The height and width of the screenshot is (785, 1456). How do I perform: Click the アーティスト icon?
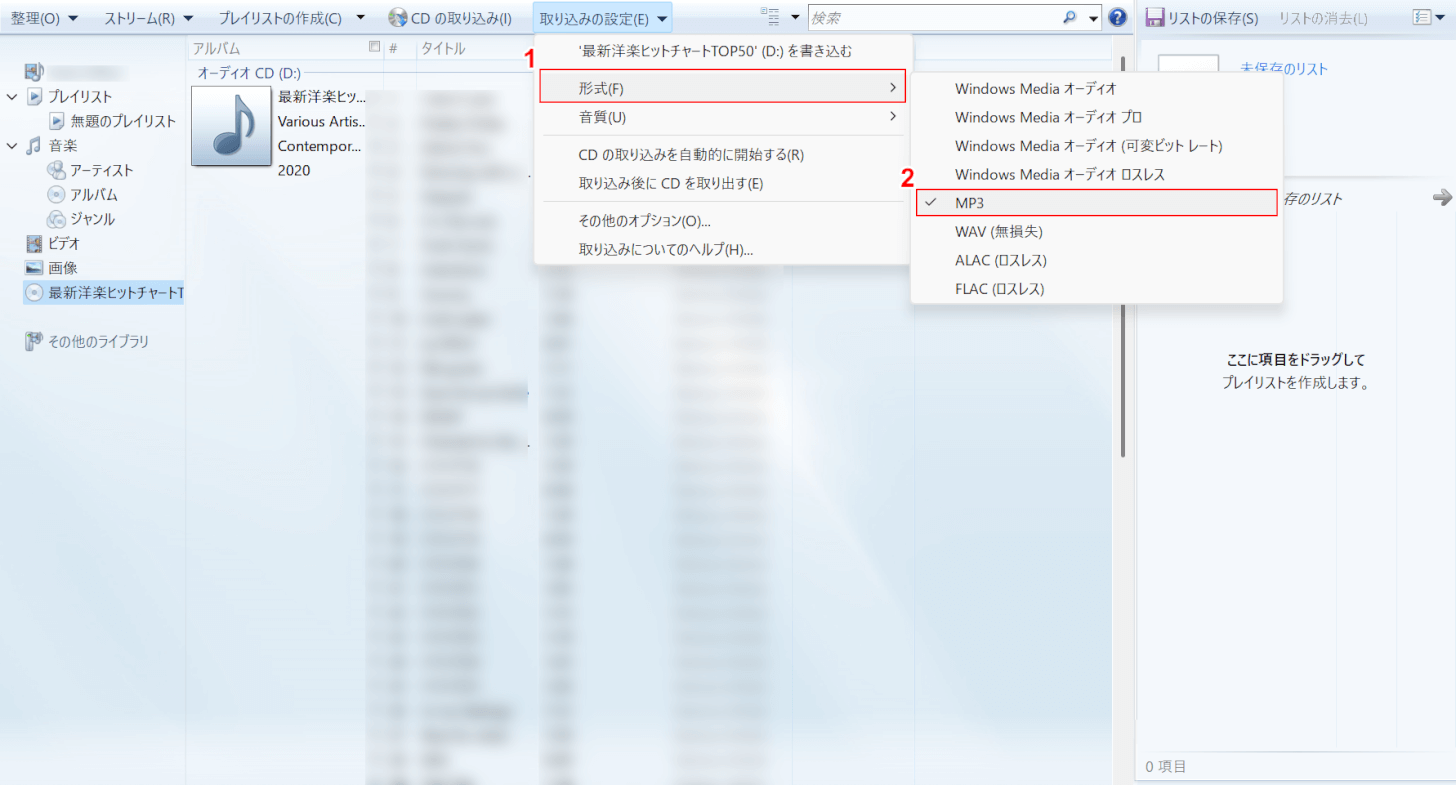pos(57,170)
